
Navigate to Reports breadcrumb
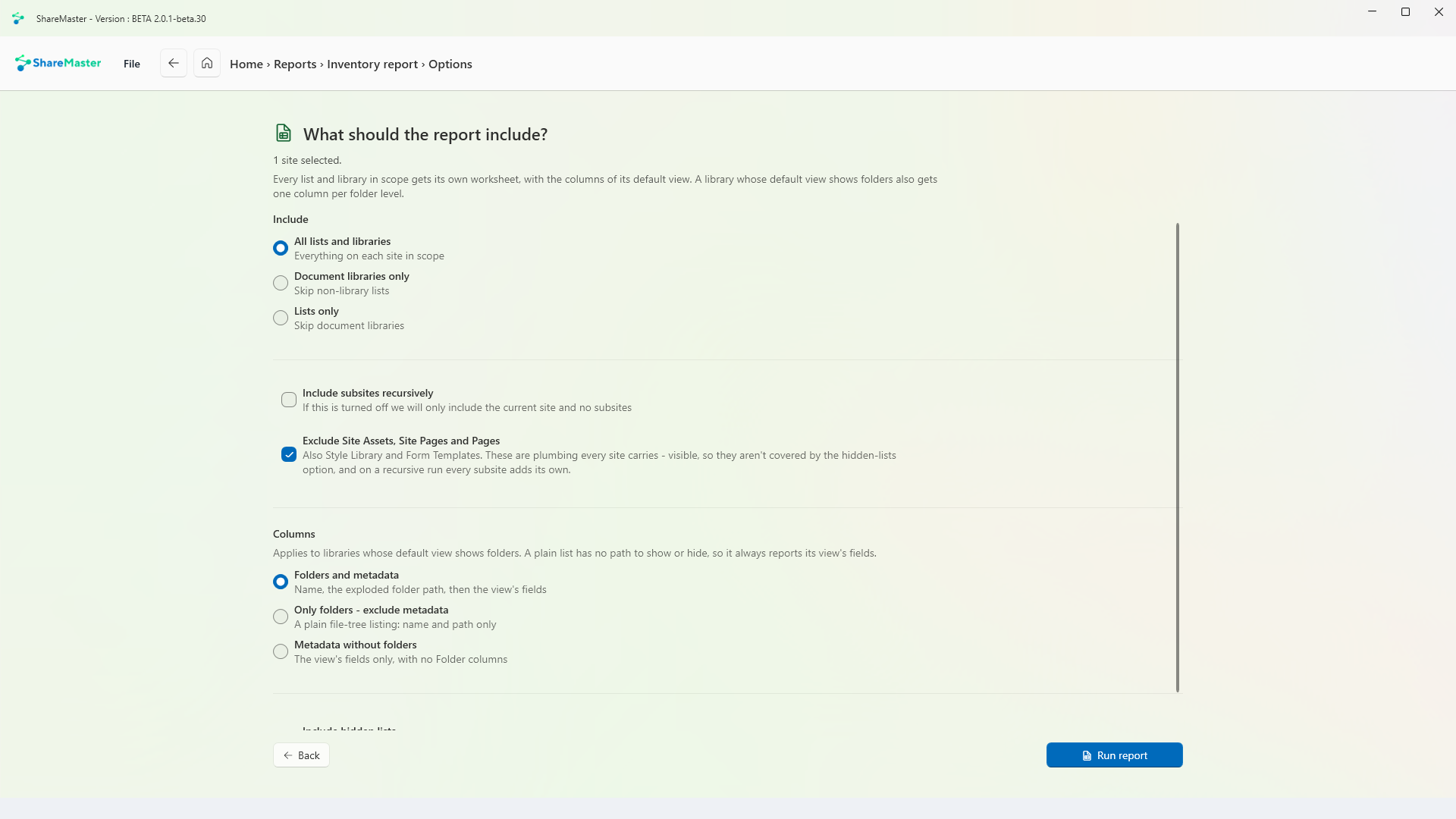coord(295,64)
